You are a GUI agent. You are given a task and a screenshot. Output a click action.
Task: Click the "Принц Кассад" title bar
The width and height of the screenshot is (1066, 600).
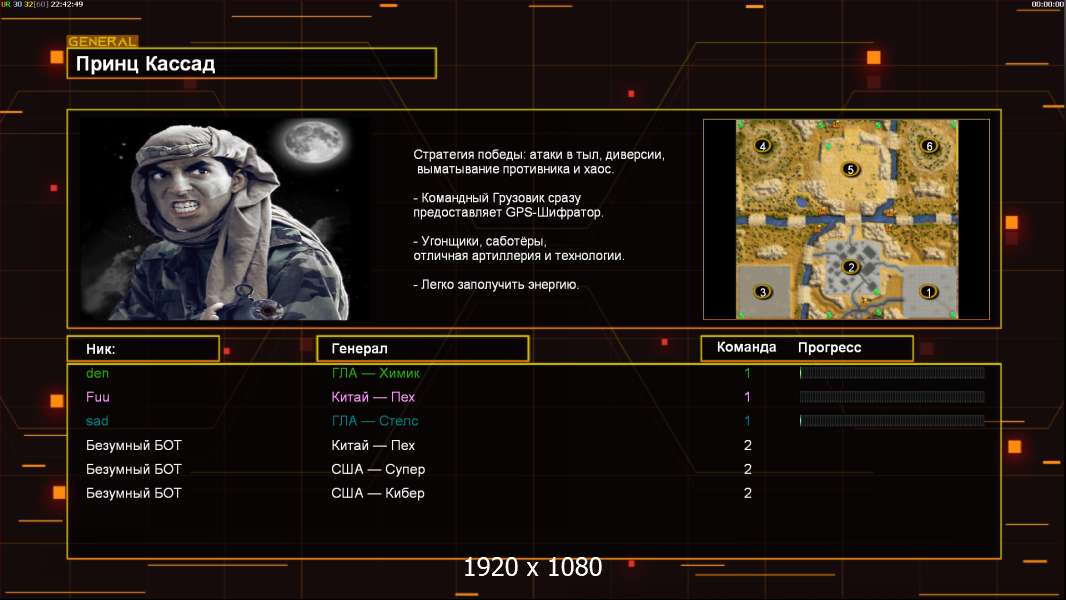(x=251, y=64)
